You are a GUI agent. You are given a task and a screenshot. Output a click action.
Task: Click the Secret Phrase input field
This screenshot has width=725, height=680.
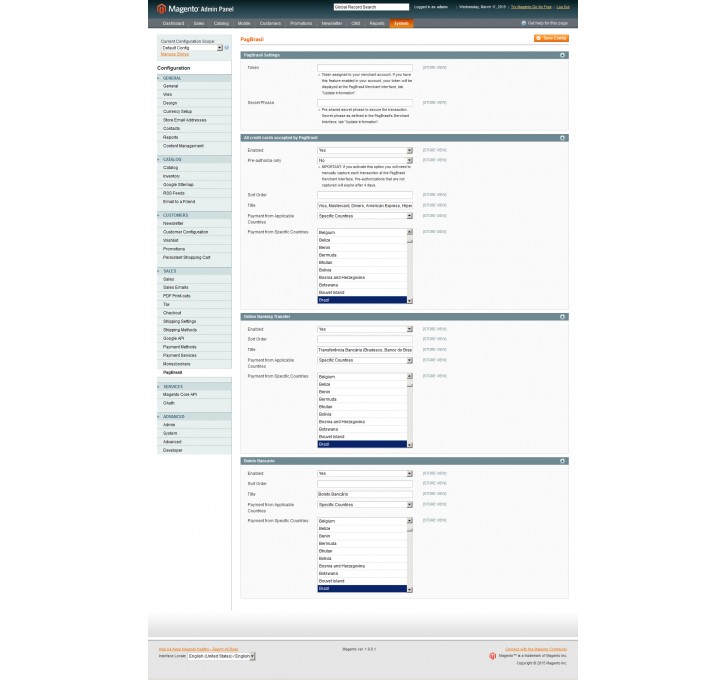pyautogui.click(x=365, y=103)
